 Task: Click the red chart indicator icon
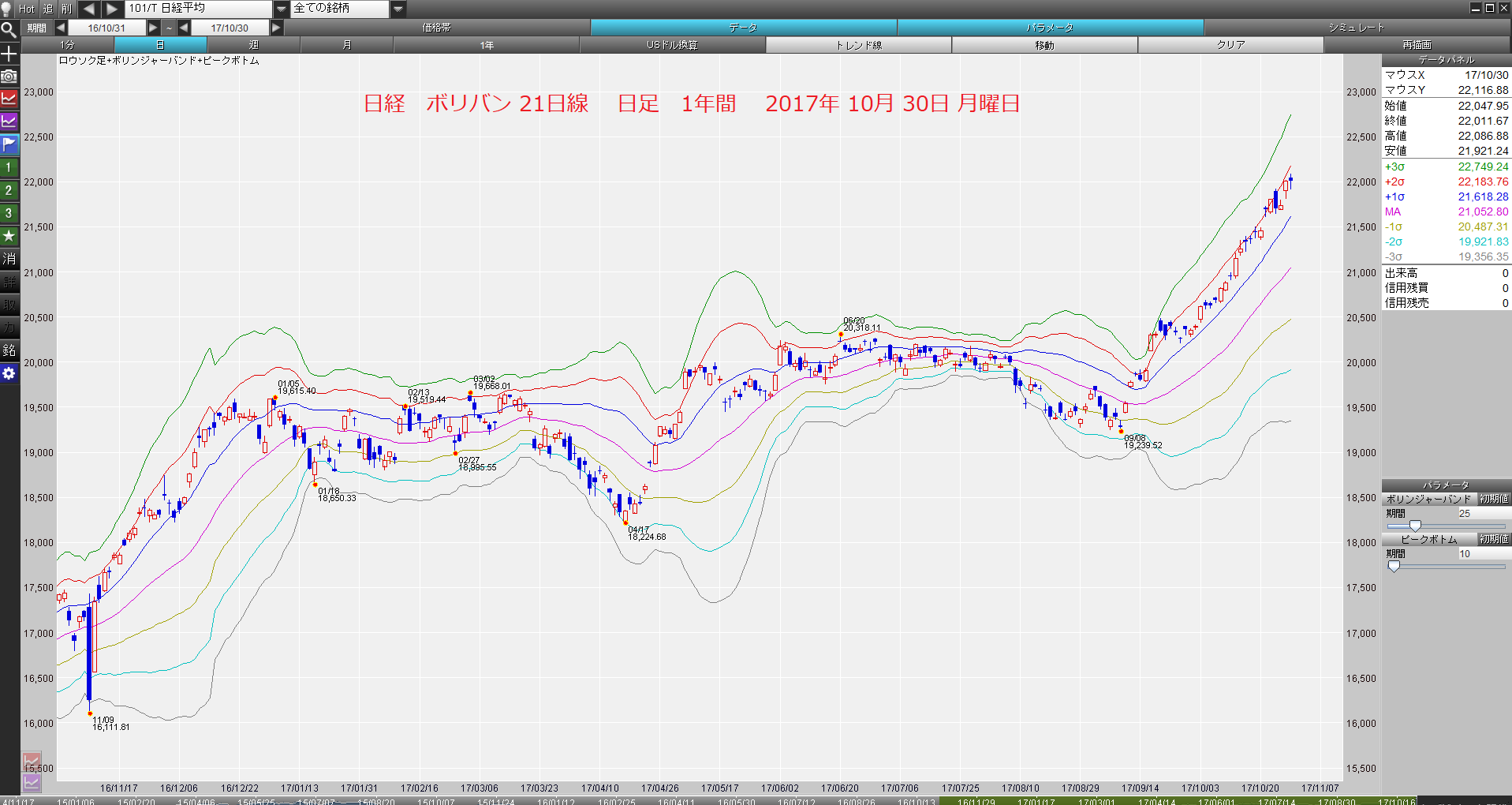pos(9,99)
